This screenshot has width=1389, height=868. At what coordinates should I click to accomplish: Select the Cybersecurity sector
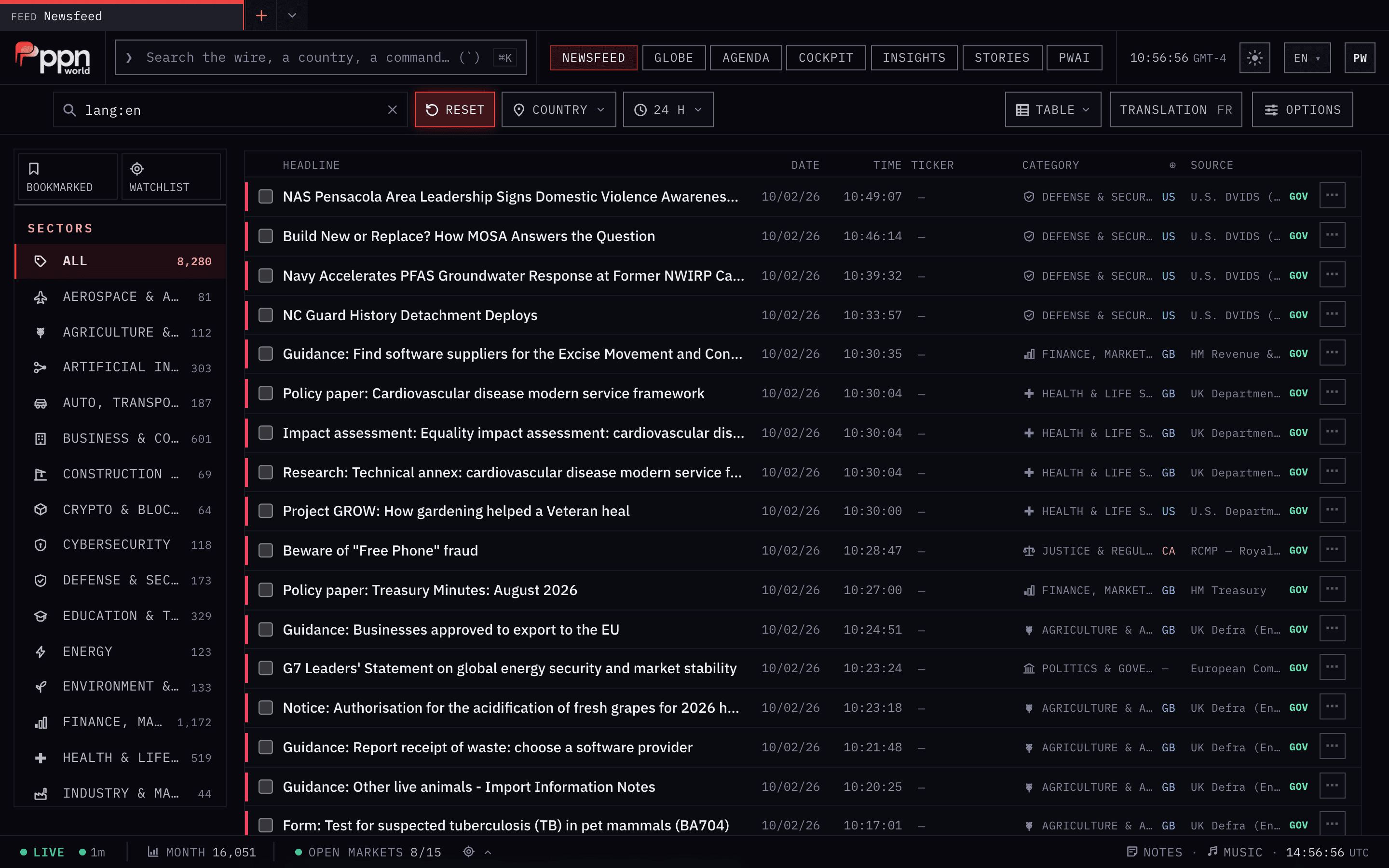[x=121, y=545]
